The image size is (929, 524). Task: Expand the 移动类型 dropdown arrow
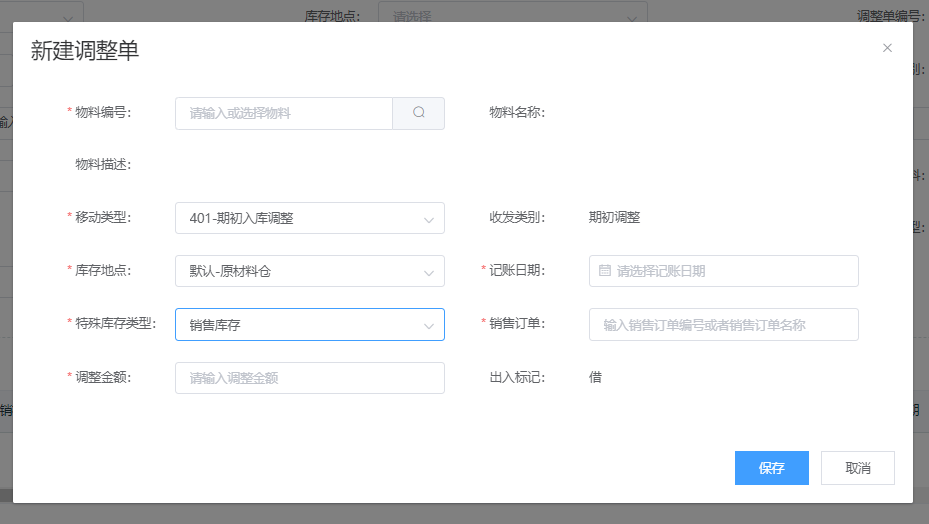click(429, 219)
